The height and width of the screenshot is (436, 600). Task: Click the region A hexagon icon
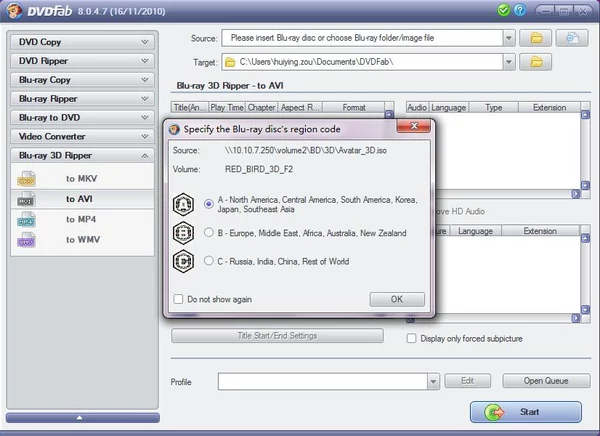click(x=183, y=204)
